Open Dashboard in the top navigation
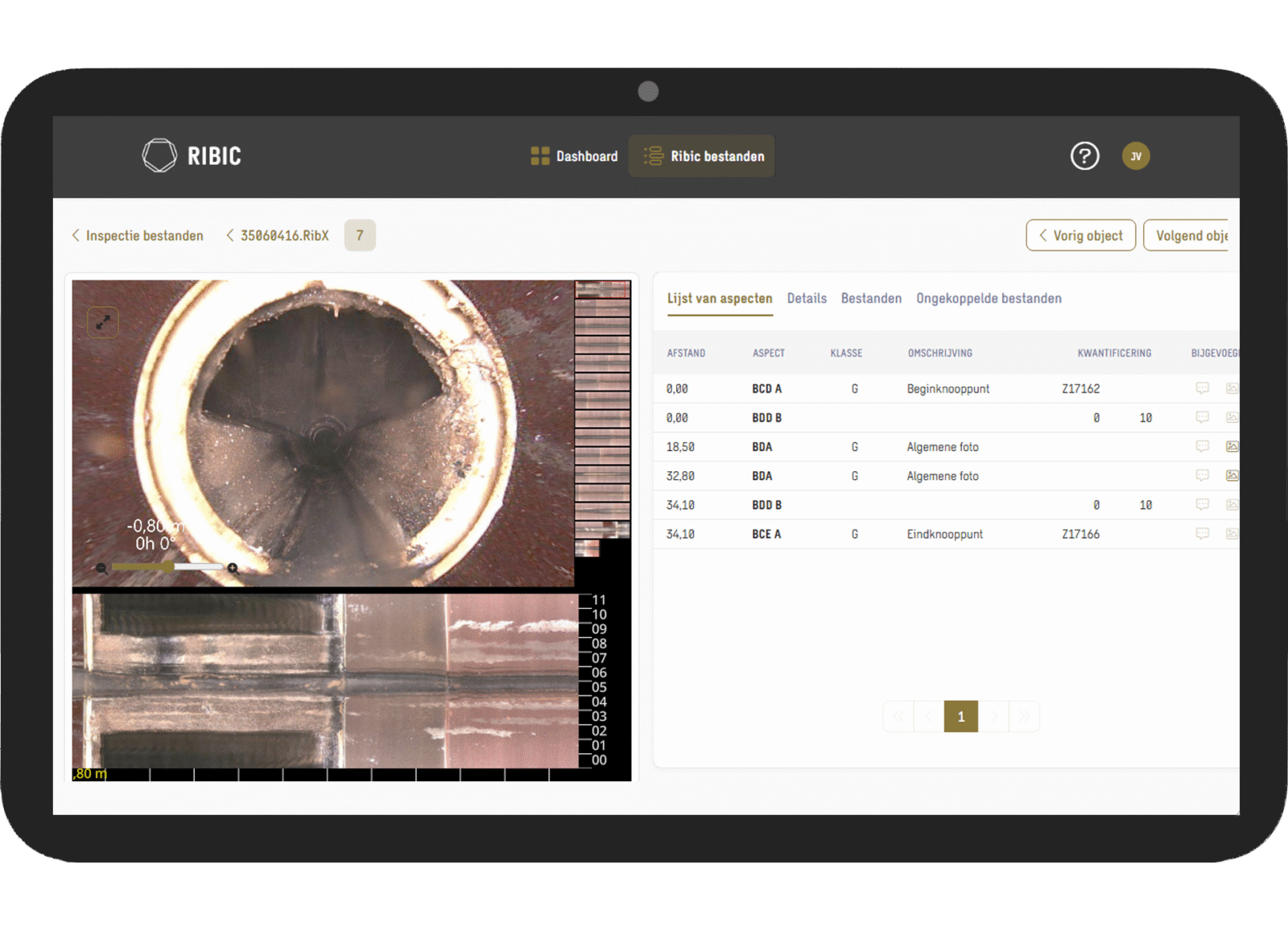Screen dimensions: 1288x927 [574, 156]
